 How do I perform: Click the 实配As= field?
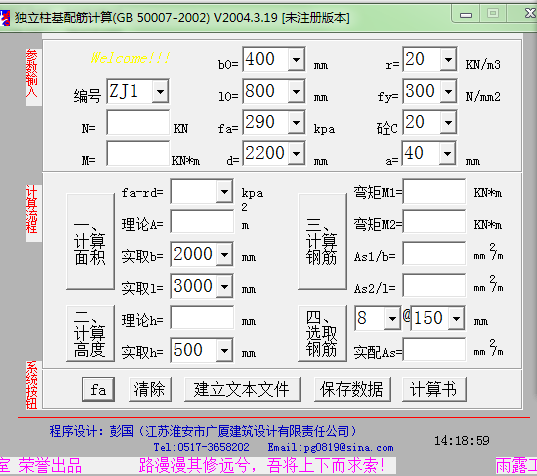(434, 350)
